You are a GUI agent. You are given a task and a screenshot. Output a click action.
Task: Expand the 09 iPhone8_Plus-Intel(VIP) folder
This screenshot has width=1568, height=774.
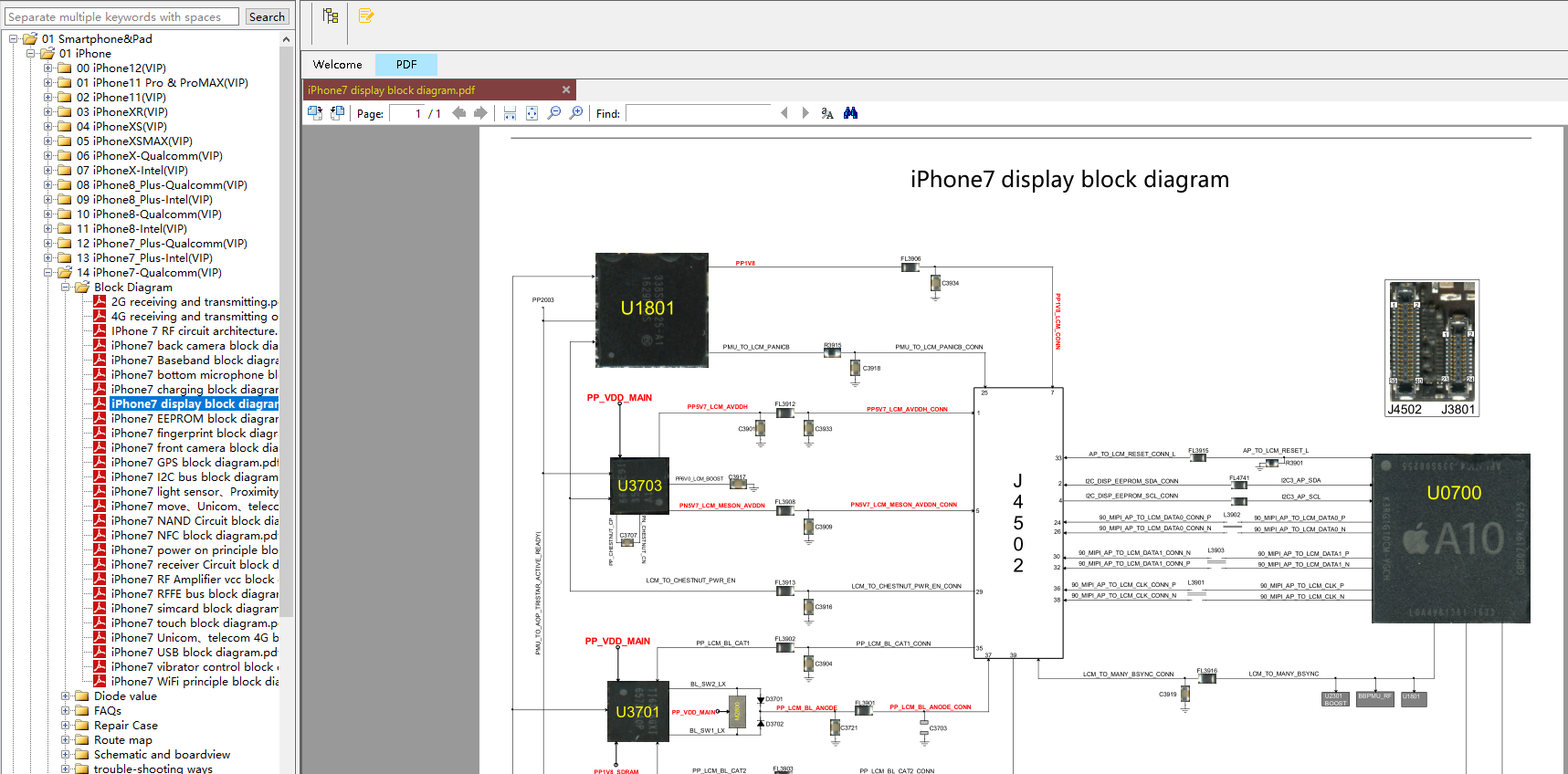click(x=48, y=200)
